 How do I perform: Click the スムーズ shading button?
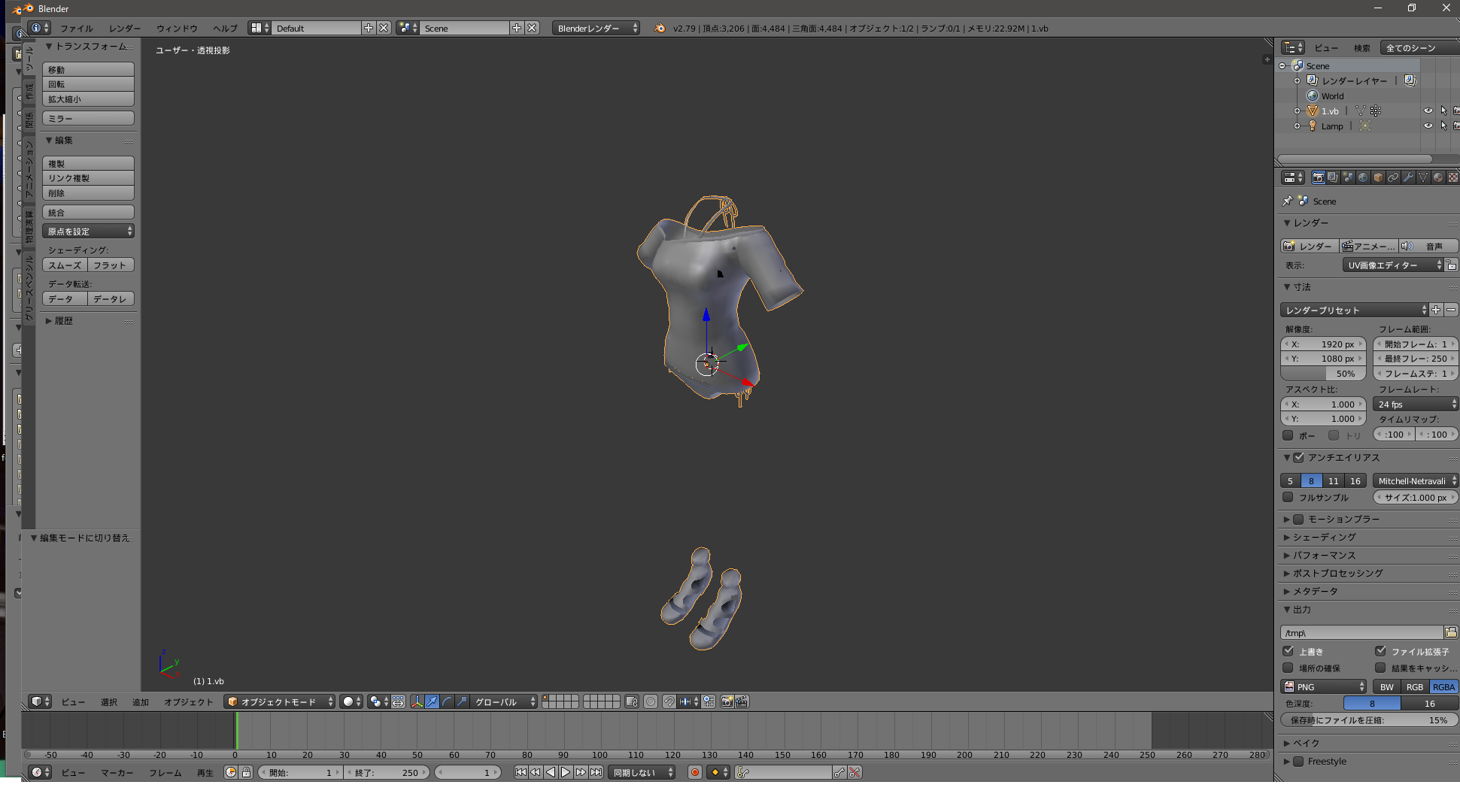(x=65, y=265)
